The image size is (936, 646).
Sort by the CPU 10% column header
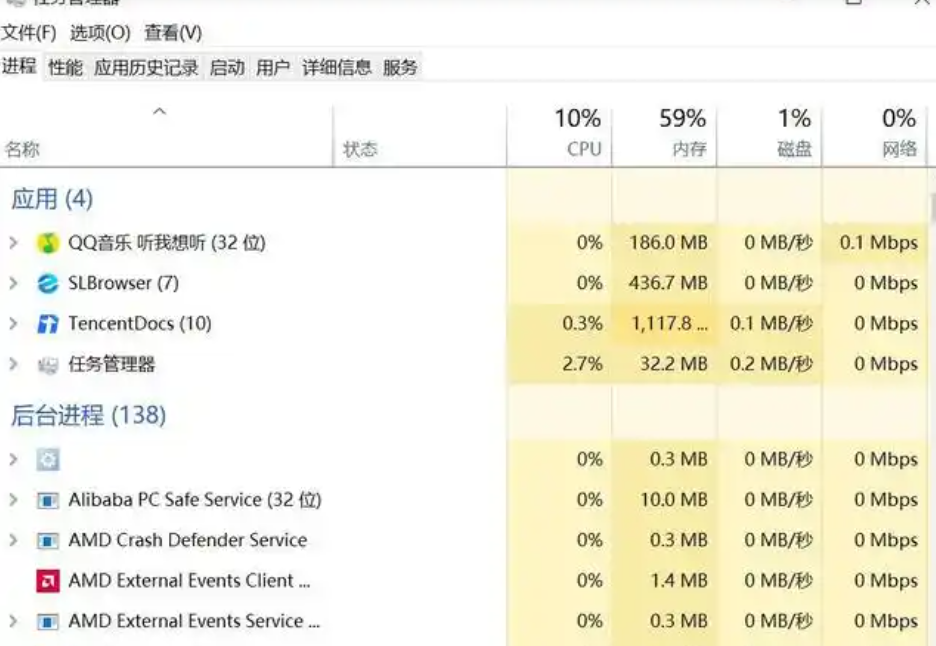tap(559, 136)
